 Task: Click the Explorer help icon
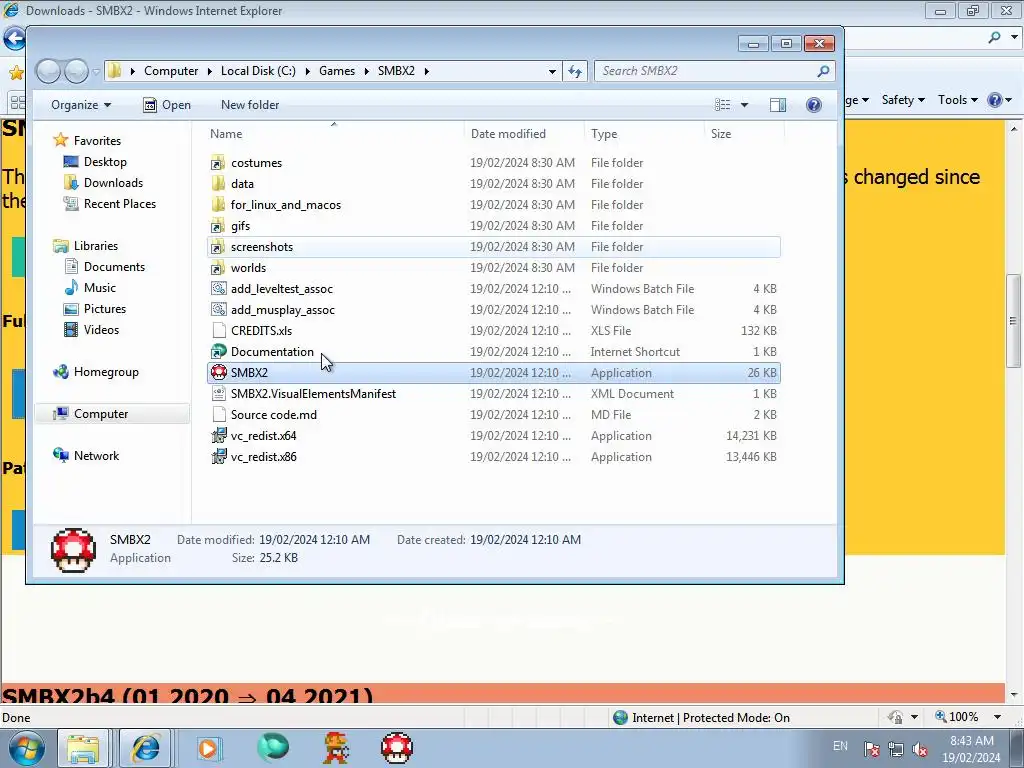click(813, 105)
